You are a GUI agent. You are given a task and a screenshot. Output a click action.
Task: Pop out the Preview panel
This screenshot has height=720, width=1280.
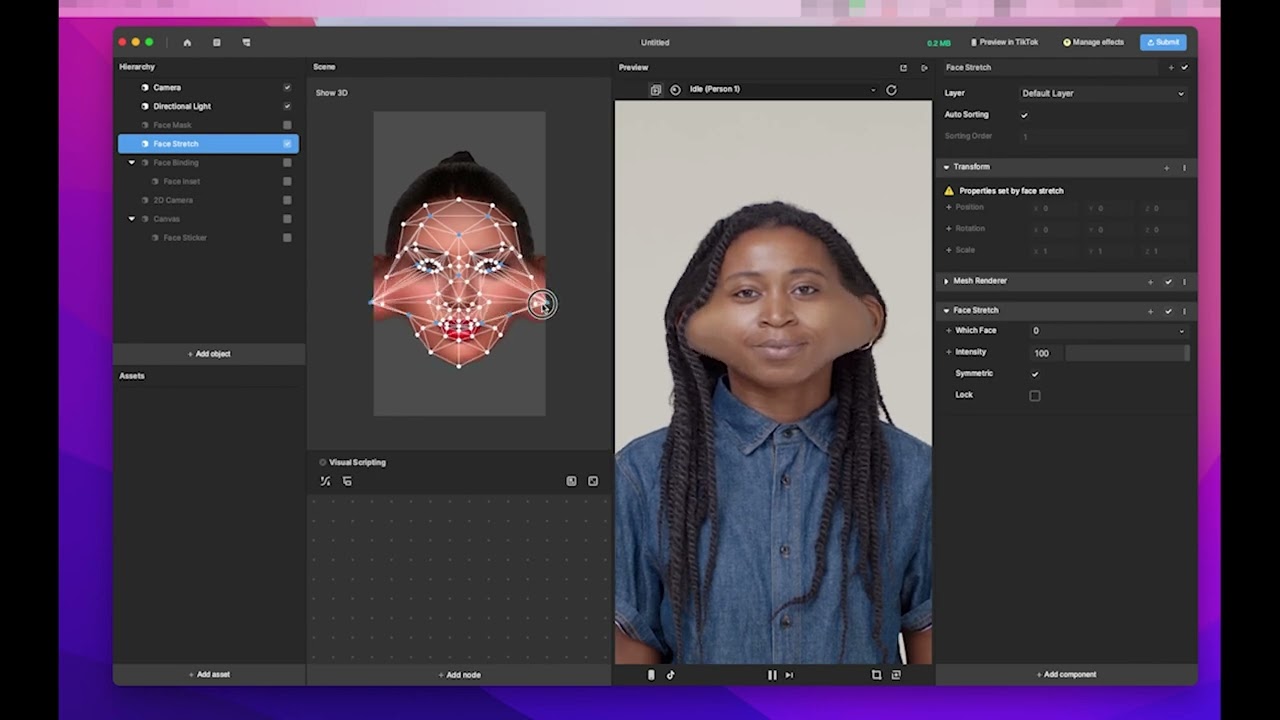tap(903, 68)
